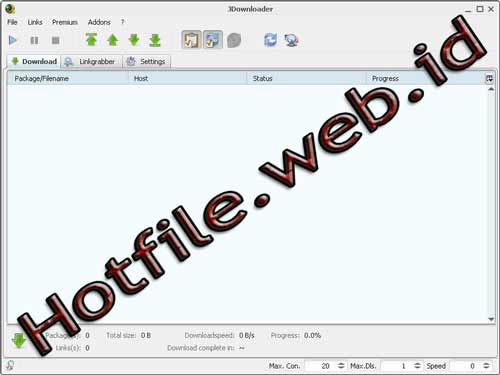Viewport: 500px width, 375px height.
Task: Start downloads with the play icon
Action: tap(13, 40)
